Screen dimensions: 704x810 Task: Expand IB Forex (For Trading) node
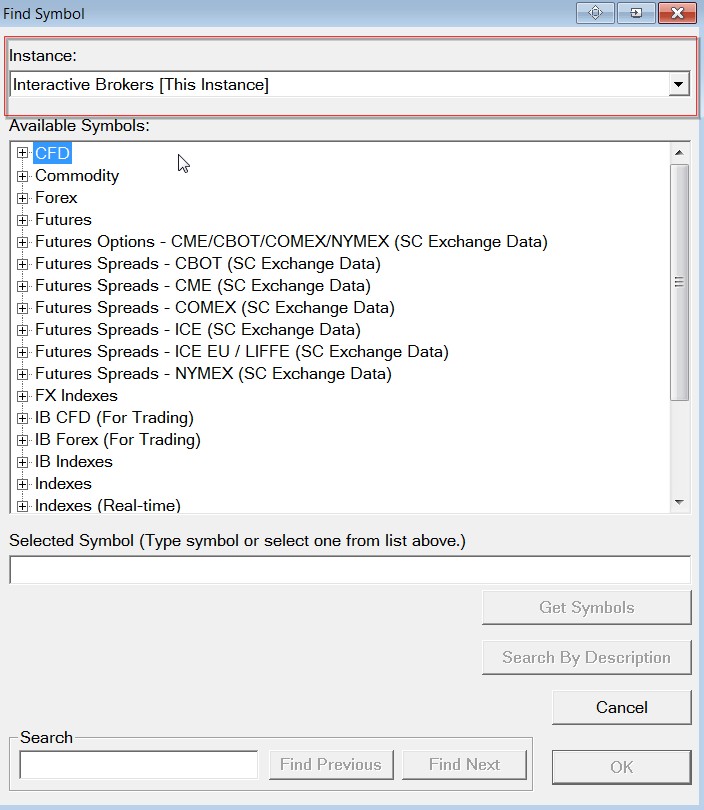pos(22,440)
